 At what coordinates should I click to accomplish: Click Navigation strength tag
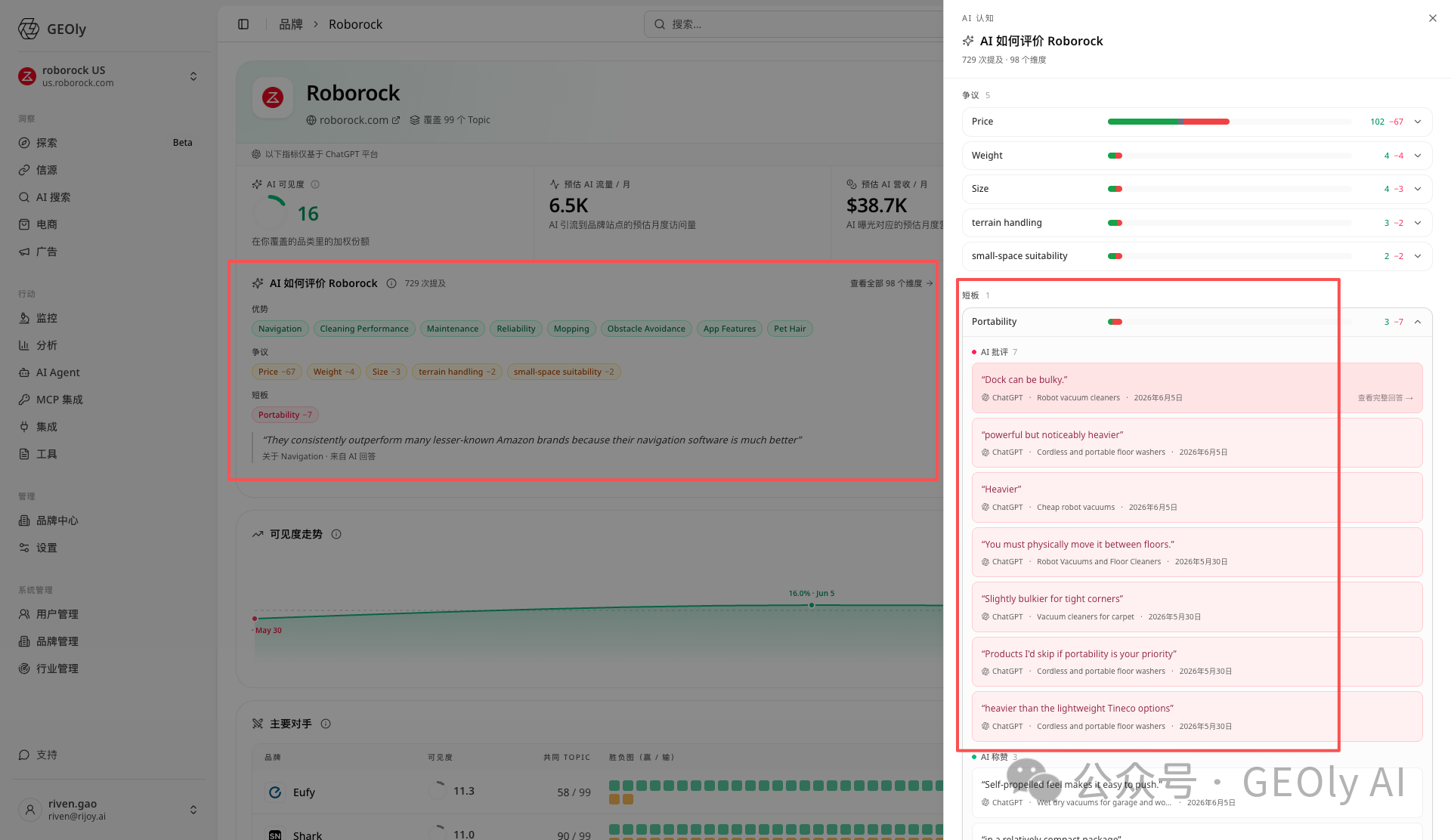click(x=280, y=329)
